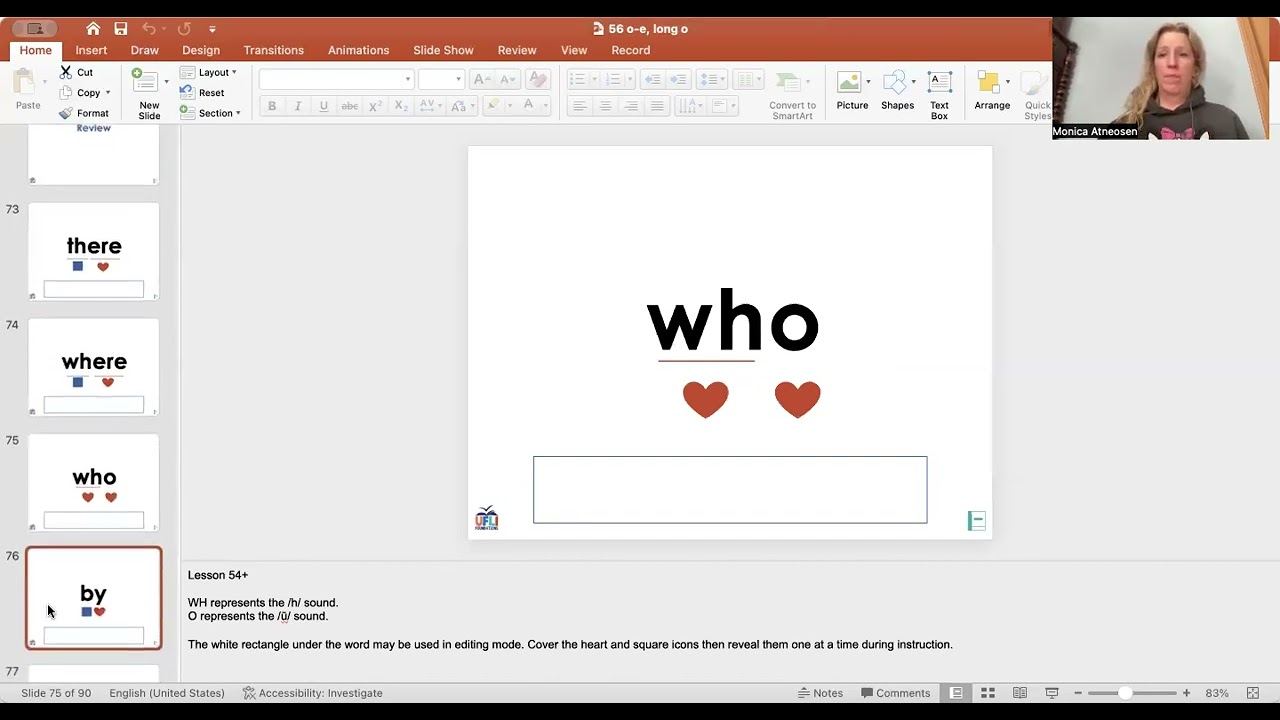Viewport: 1280px width, 720px height.
Task: Center the text
Action: pyautogui.click(x=605, y=106)
